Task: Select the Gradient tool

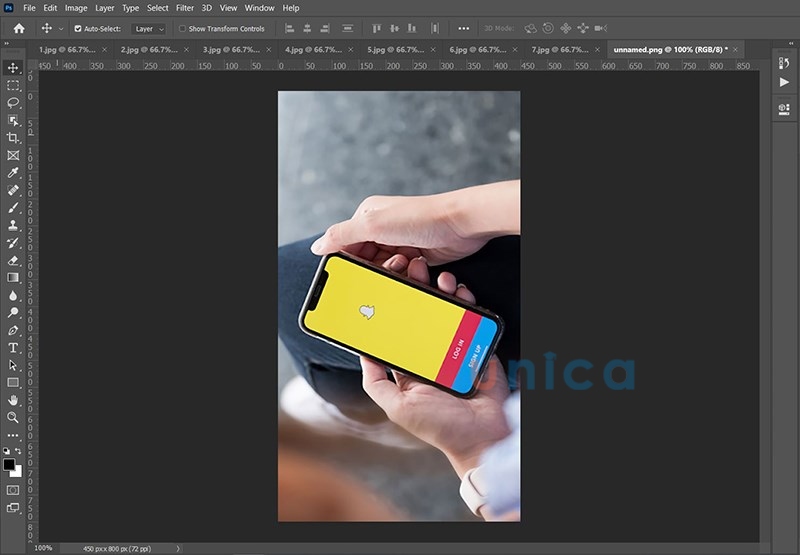Action: pyautogui.click(x=13, y=277)
